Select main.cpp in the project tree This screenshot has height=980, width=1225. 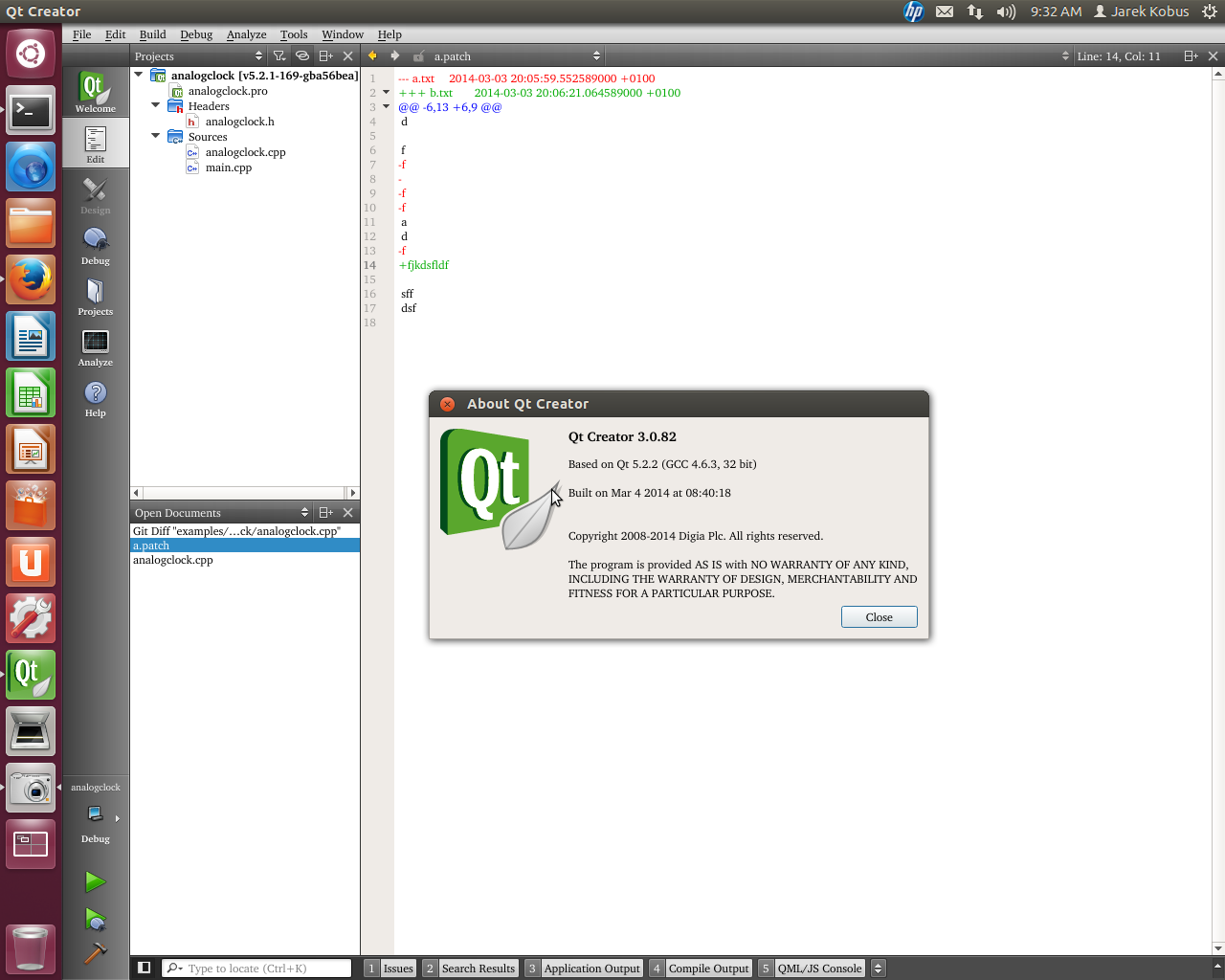pyautogui.click(x=228, y=167)
